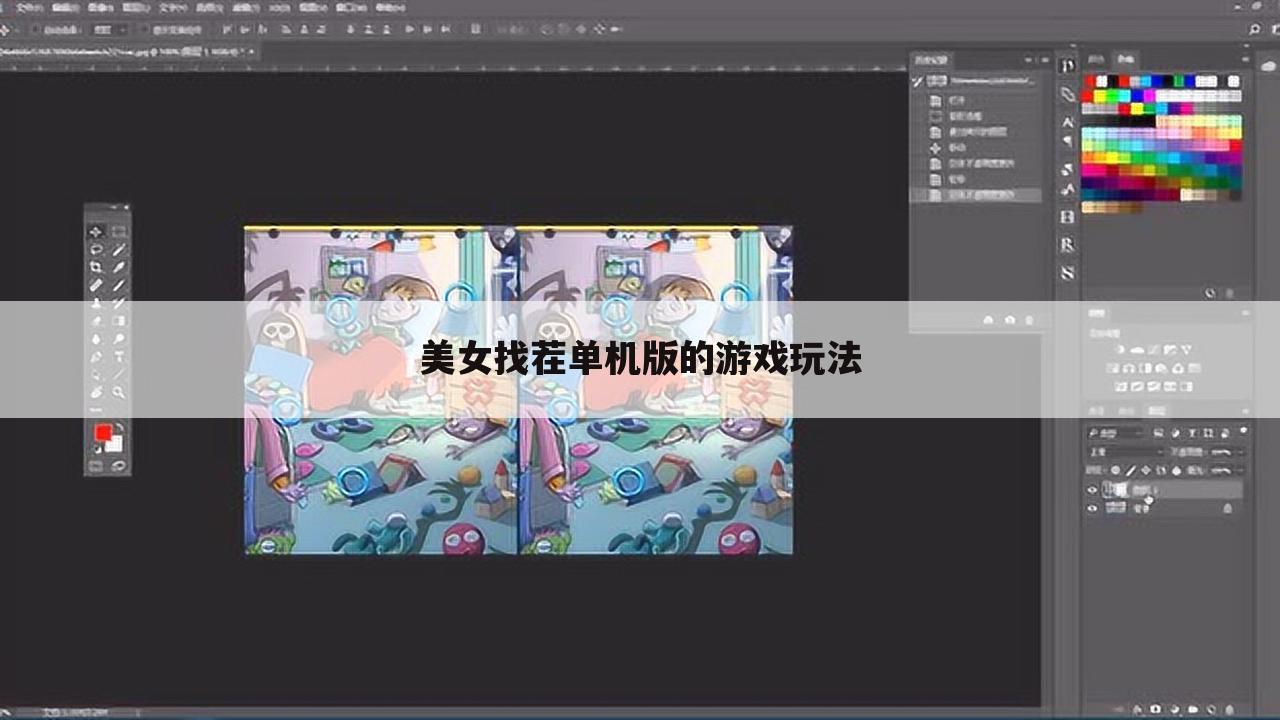Open the red foreground color picker
Image resolution: width=1280 pixels, height=720 pixels.
coord(102,432)
